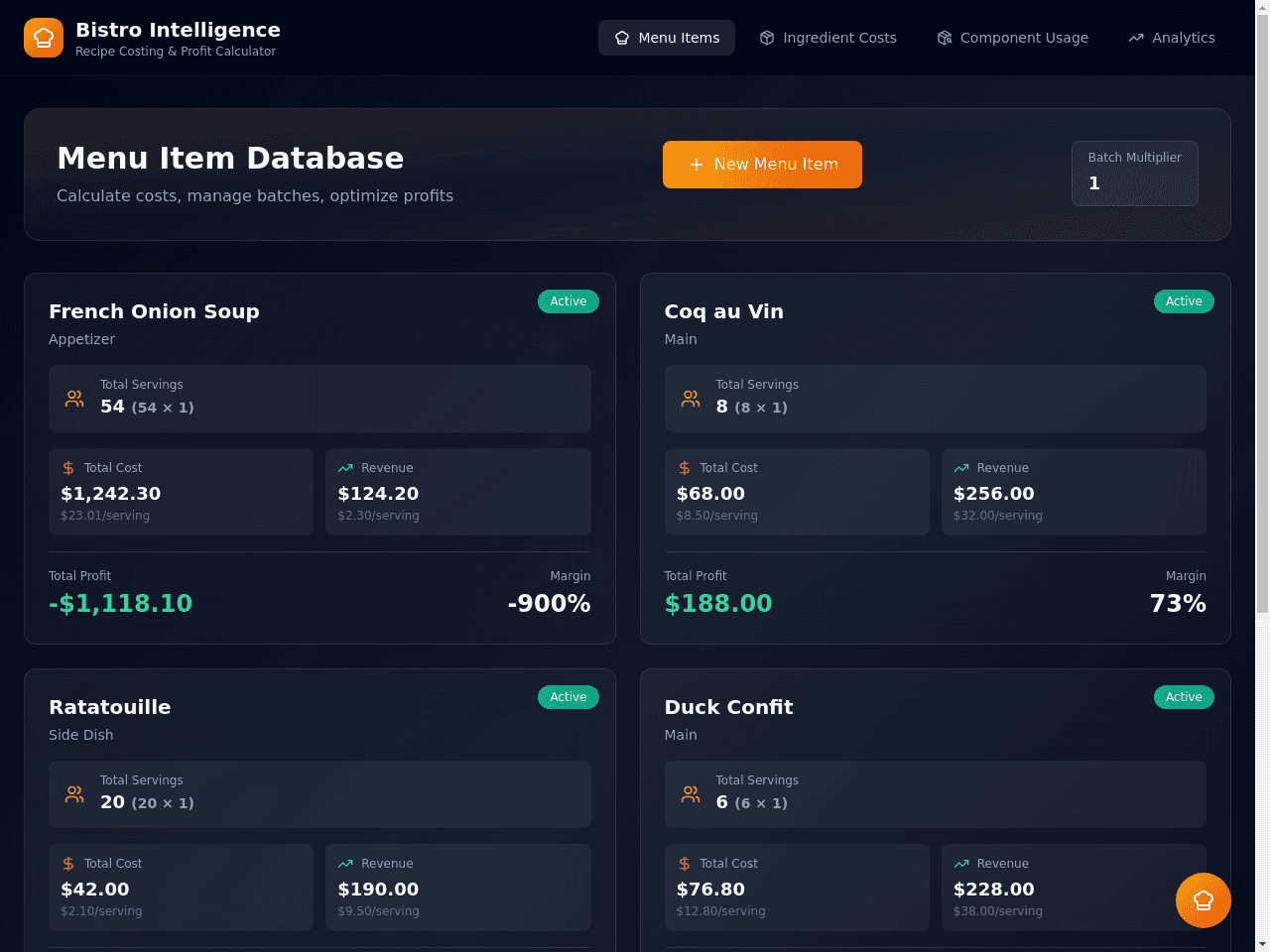Screen dimensions: 1270x952
Task: Click the -$1,118.10 total profit value
Action: pyautogui.click(x=121, y=603)
